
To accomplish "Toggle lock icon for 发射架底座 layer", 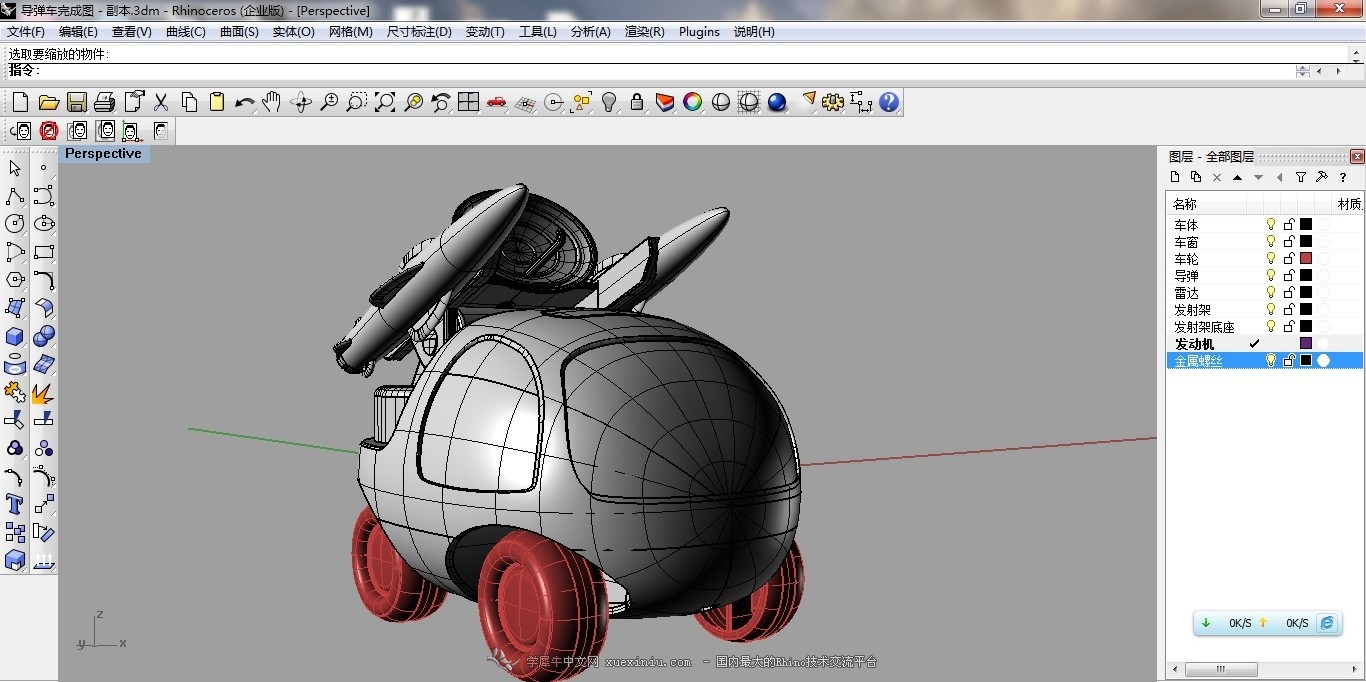I will click(x=1289, y=327).
